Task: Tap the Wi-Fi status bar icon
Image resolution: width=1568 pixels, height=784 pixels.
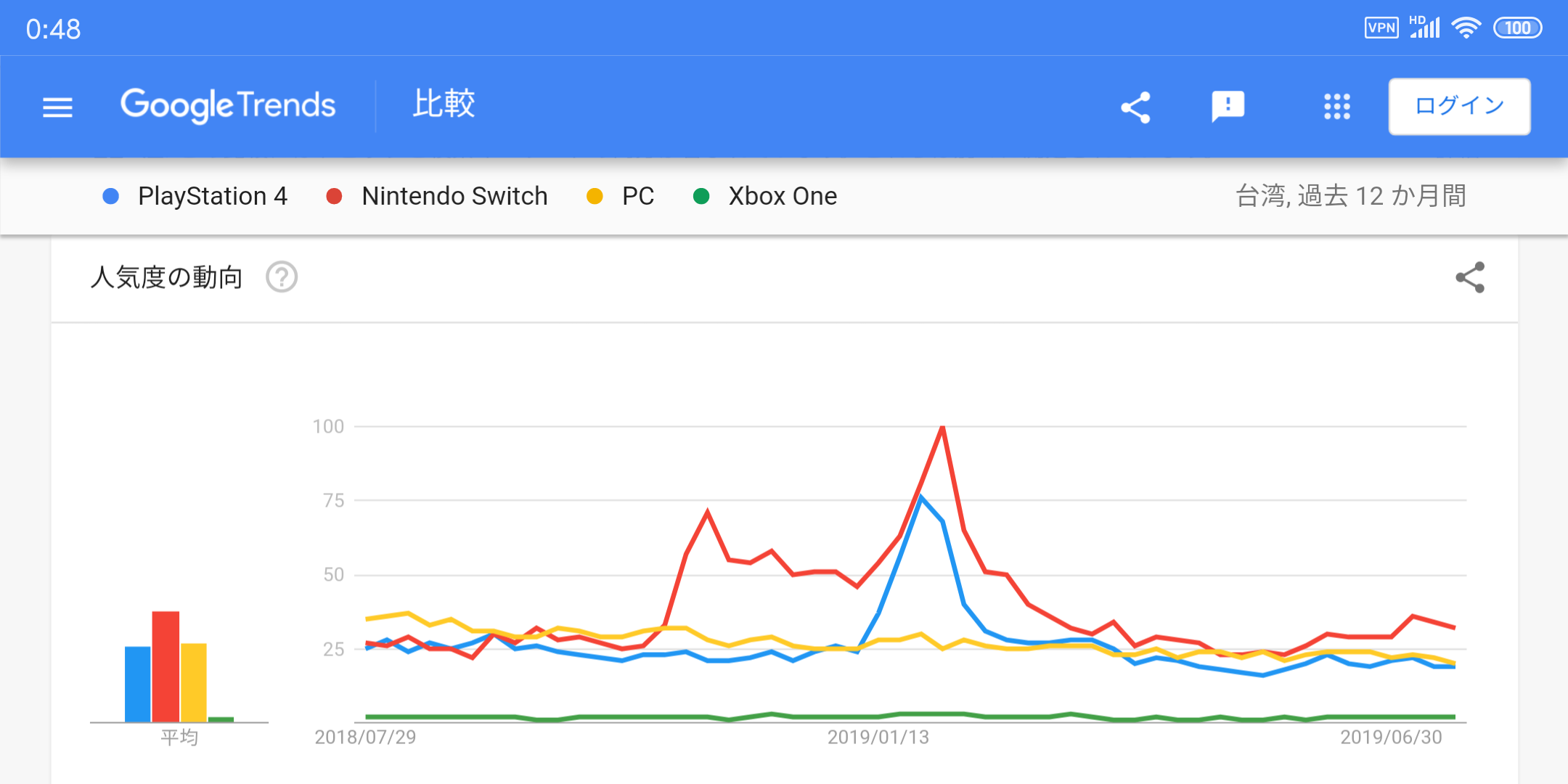Action: (1466, 28)
